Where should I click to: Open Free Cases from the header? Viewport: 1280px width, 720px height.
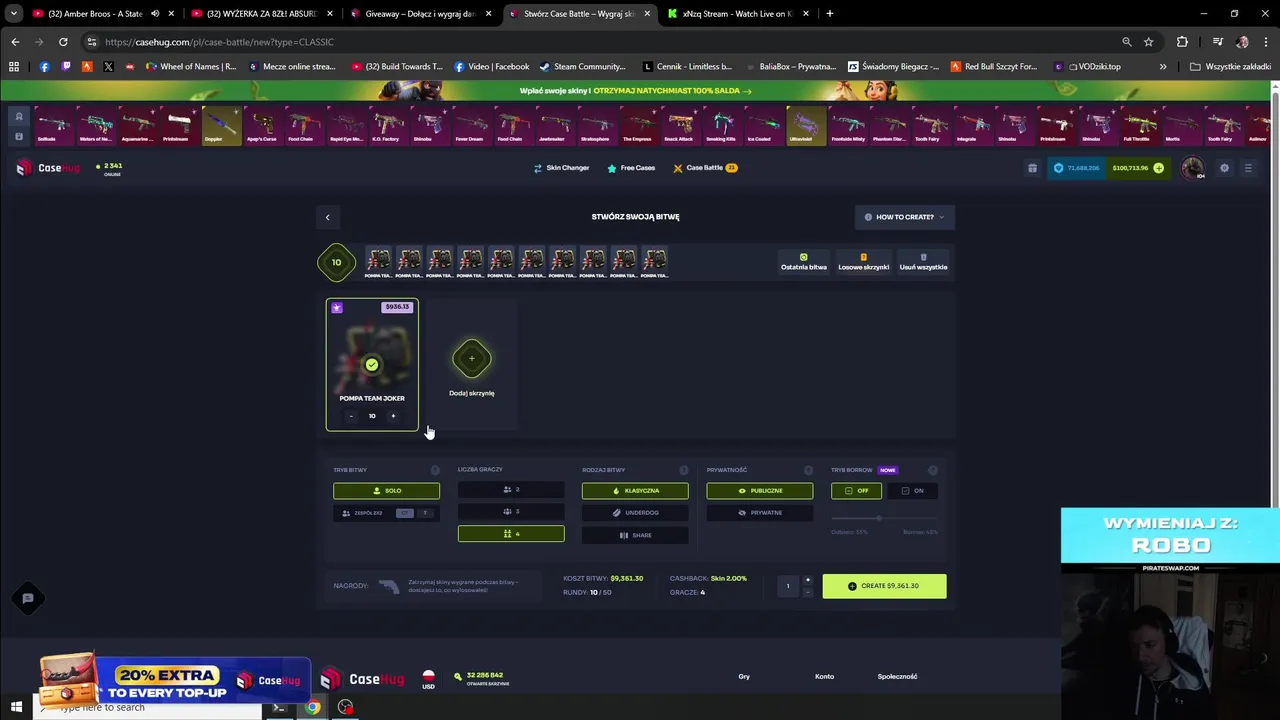(631, 168)
